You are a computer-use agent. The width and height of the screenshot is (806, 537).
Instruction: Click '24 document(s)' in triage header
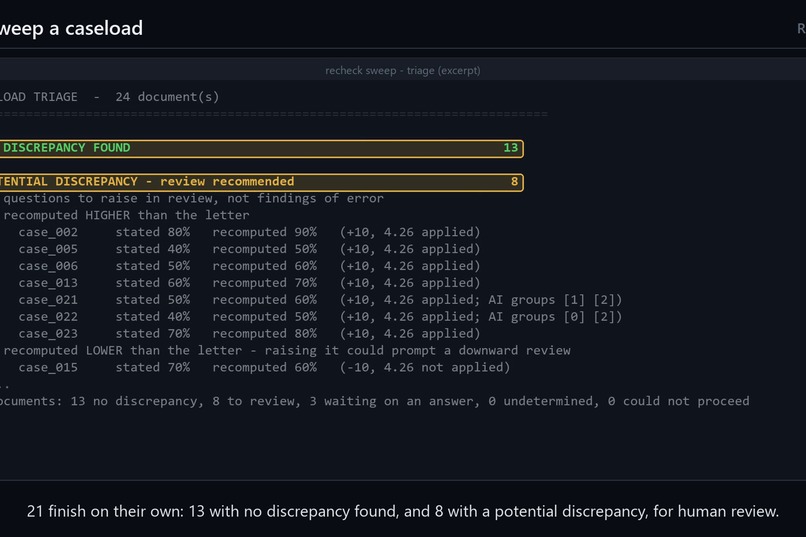tap(167, 97)
